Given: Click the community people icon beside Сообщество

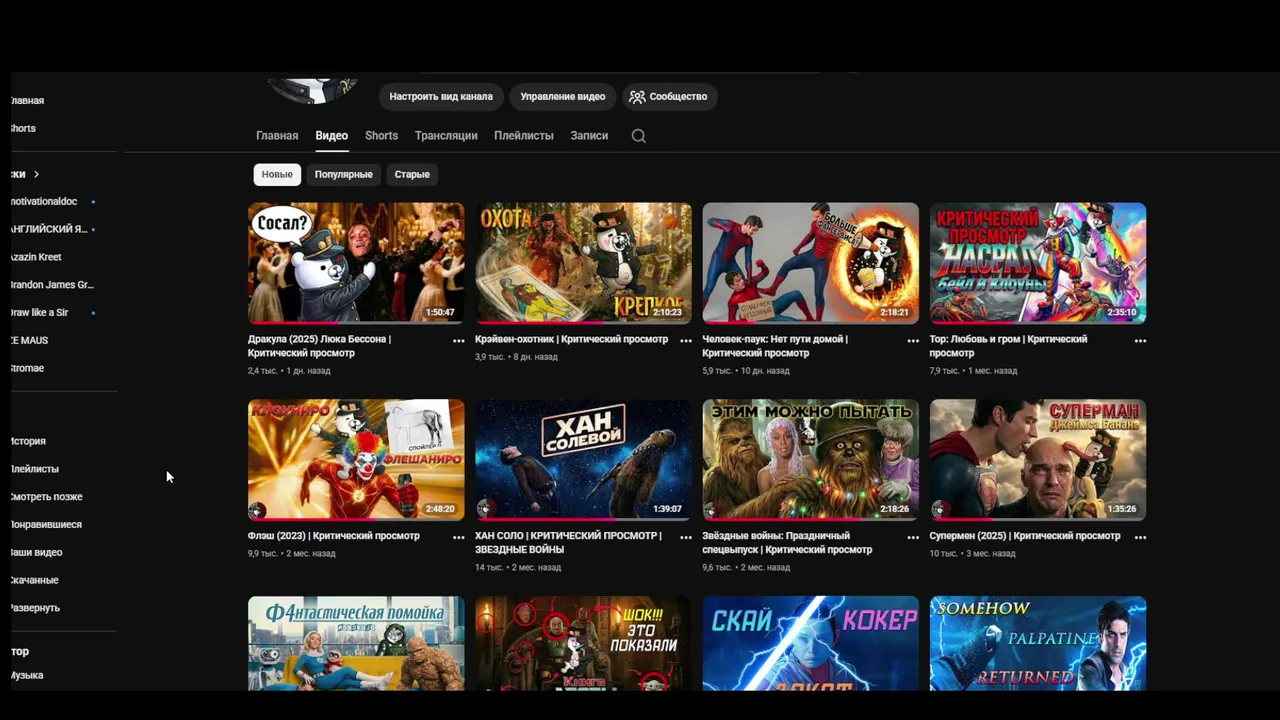Looking at the screenshot, I should (637, 97).
